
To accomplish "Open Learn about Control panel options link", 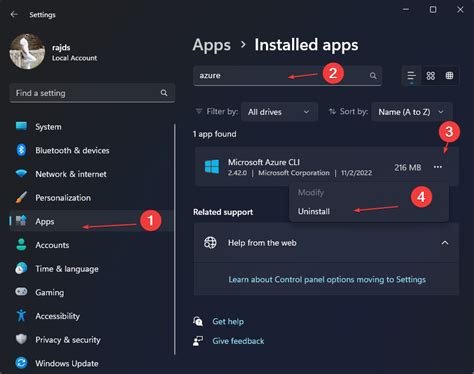I will tap(327, 279).
